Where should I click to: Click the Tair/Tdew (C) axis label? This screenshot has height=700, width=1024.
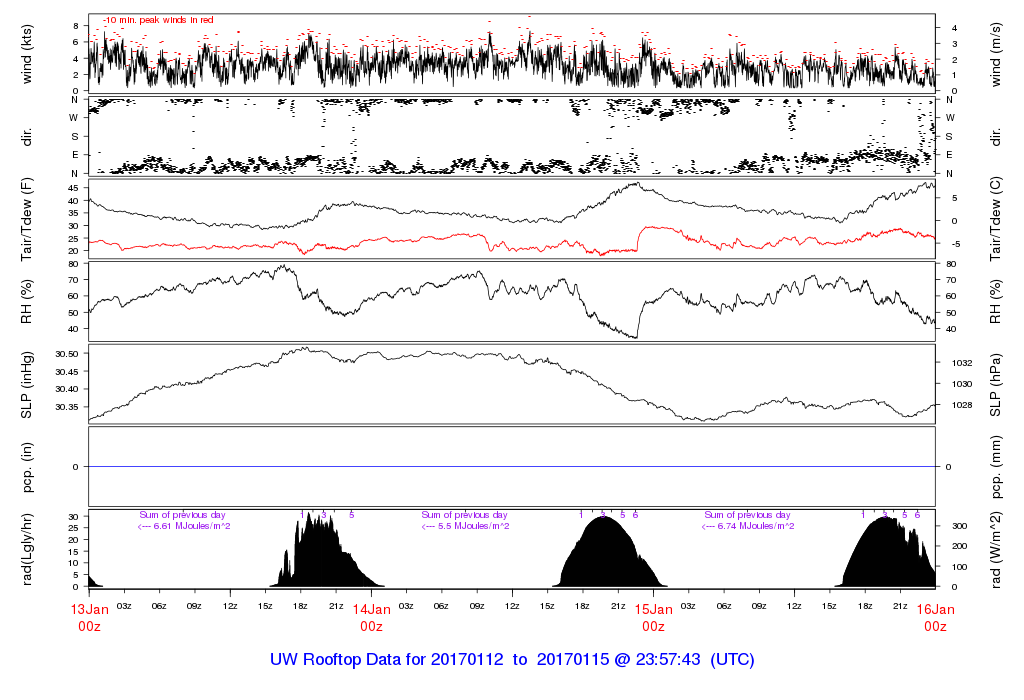point(997,217)
